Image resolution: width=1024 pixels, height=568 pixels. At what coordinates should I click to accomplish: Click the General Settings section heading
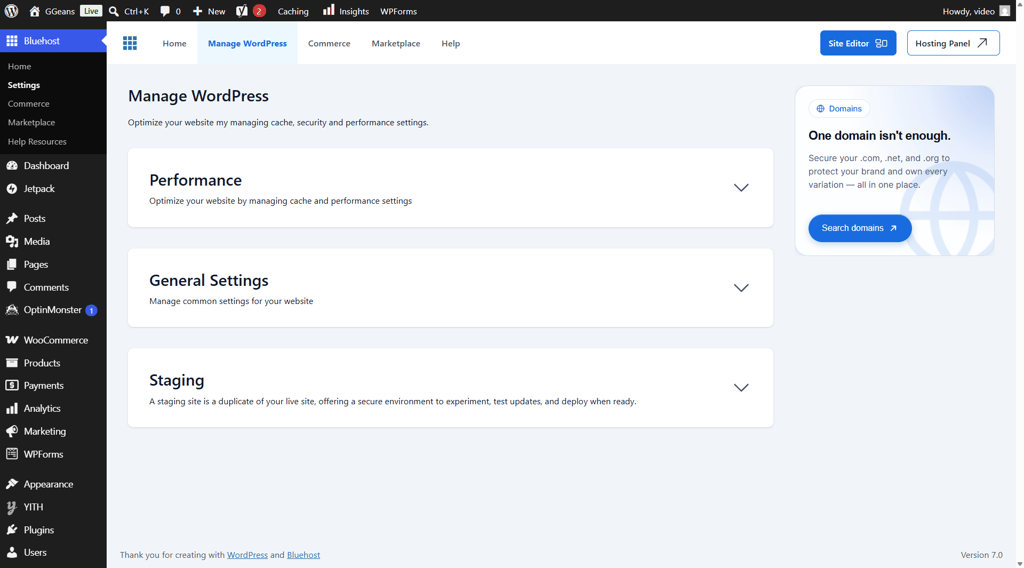click(x=208, y=280)
